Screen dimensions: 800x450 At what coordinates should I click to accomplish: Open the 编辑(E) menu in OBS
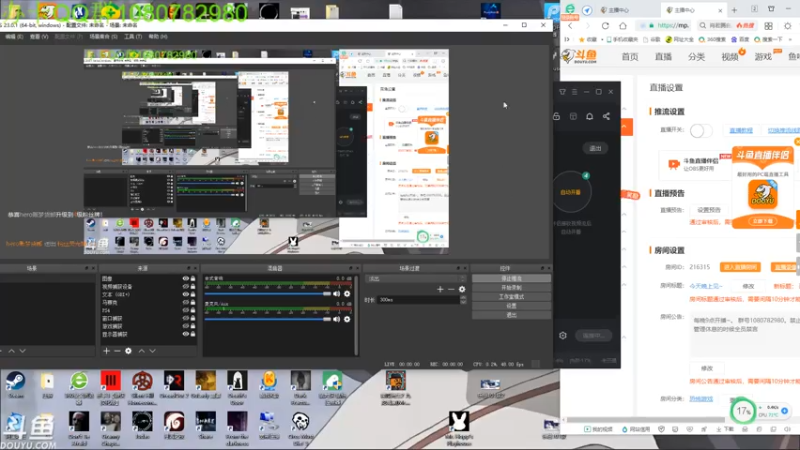[14, 37]
